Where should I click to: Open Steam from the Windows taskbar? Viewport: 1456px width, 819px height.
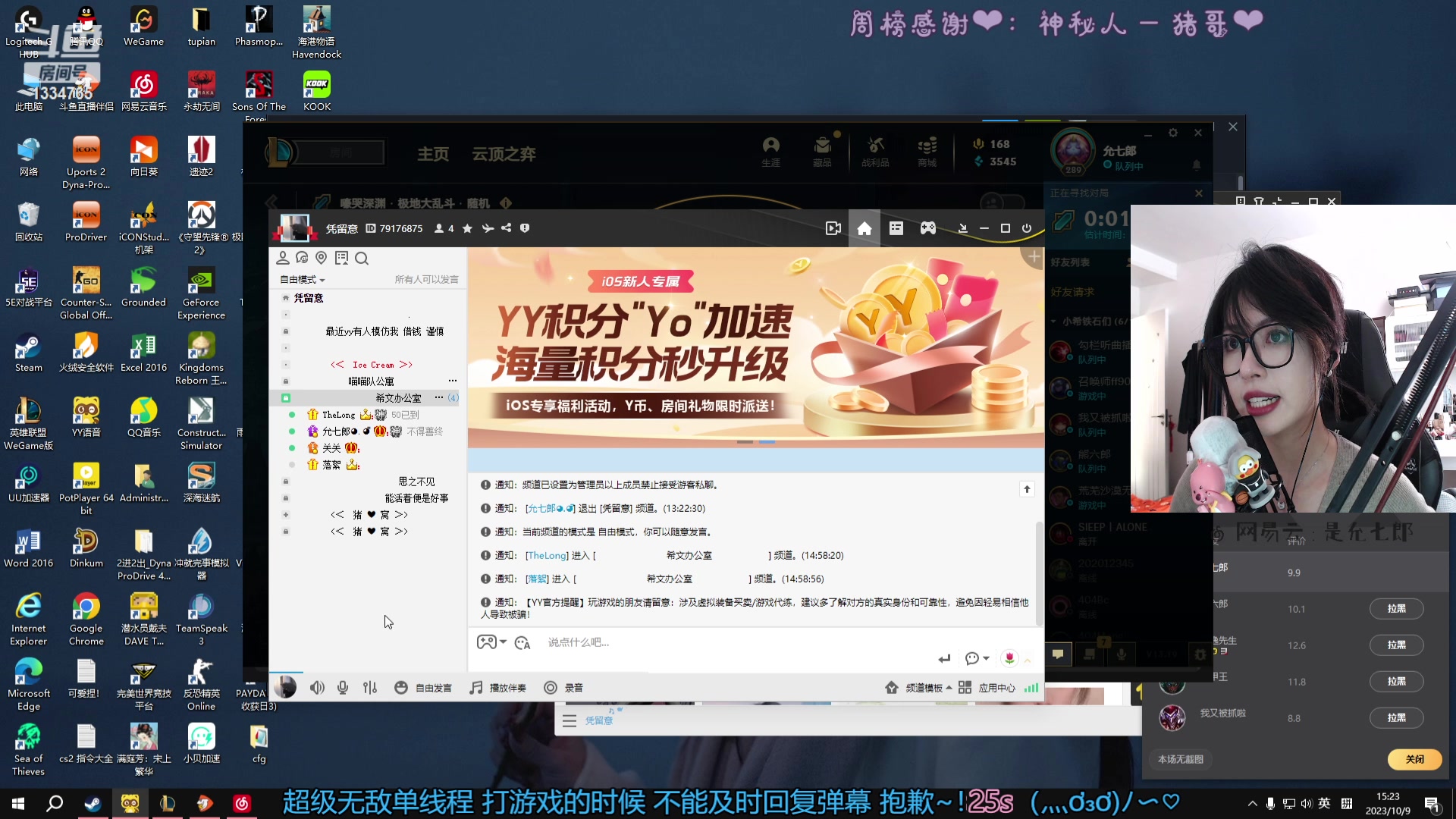[x=93, y=803]
